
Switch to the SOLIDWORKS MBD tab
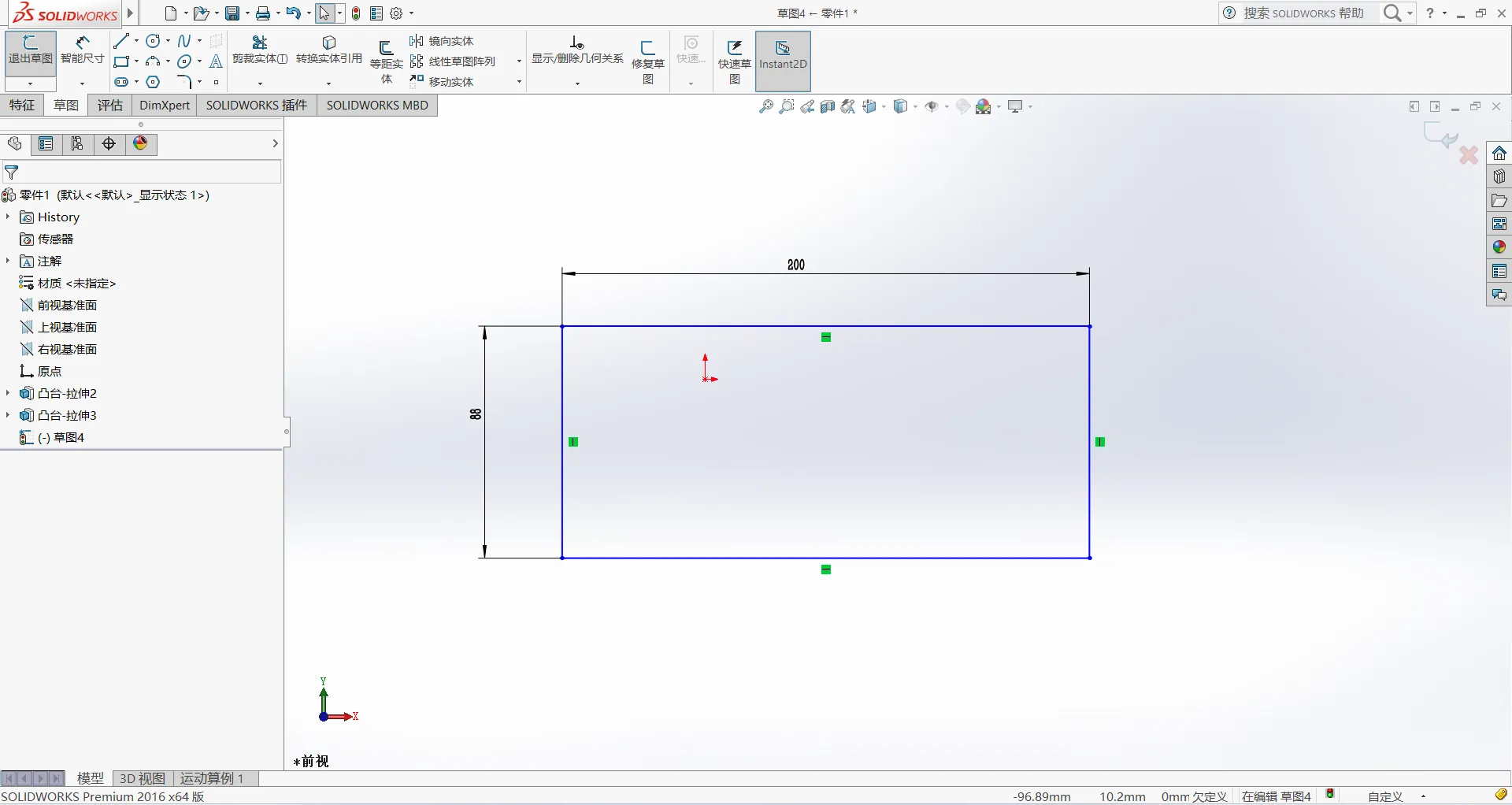[377, 106]
